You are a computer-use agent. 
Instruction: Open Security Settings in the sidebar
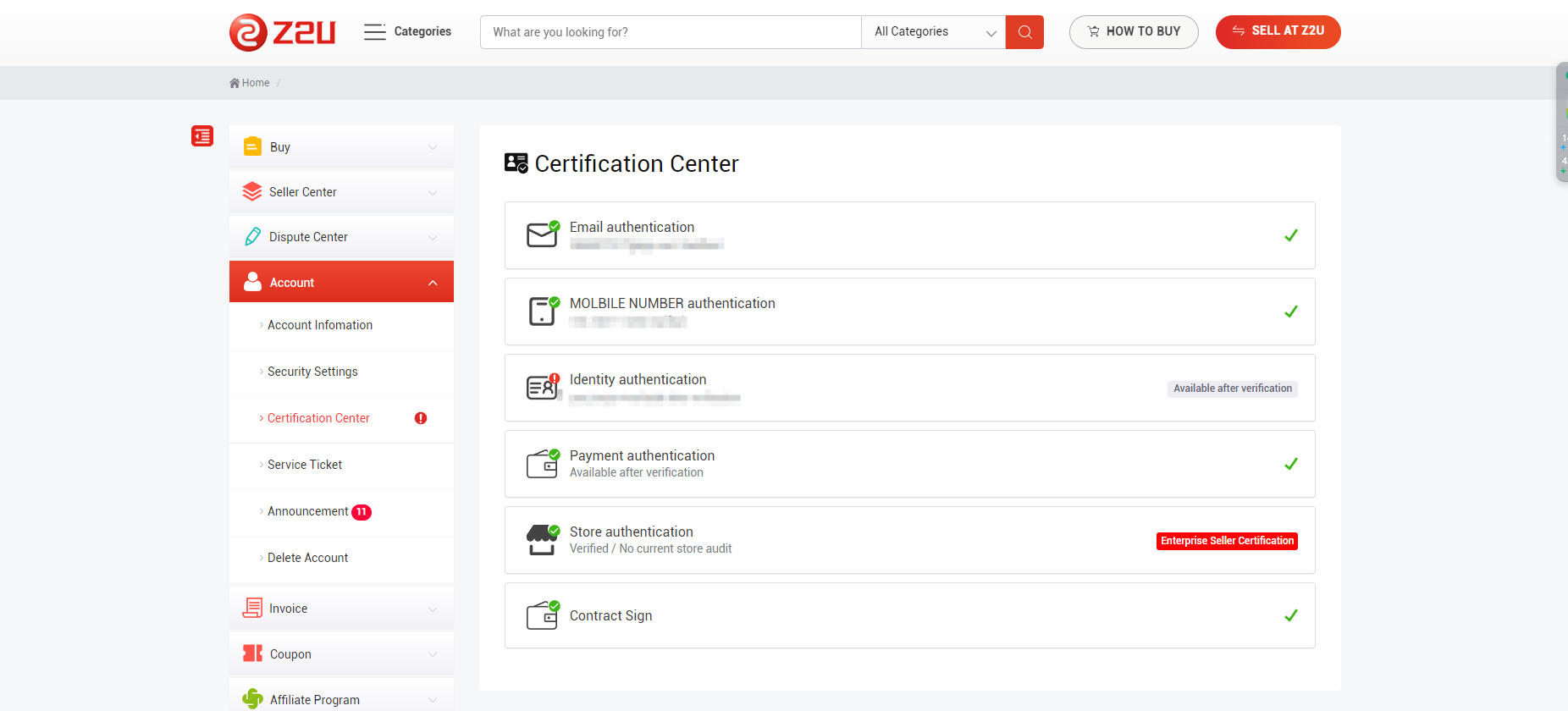coord(312,372)
